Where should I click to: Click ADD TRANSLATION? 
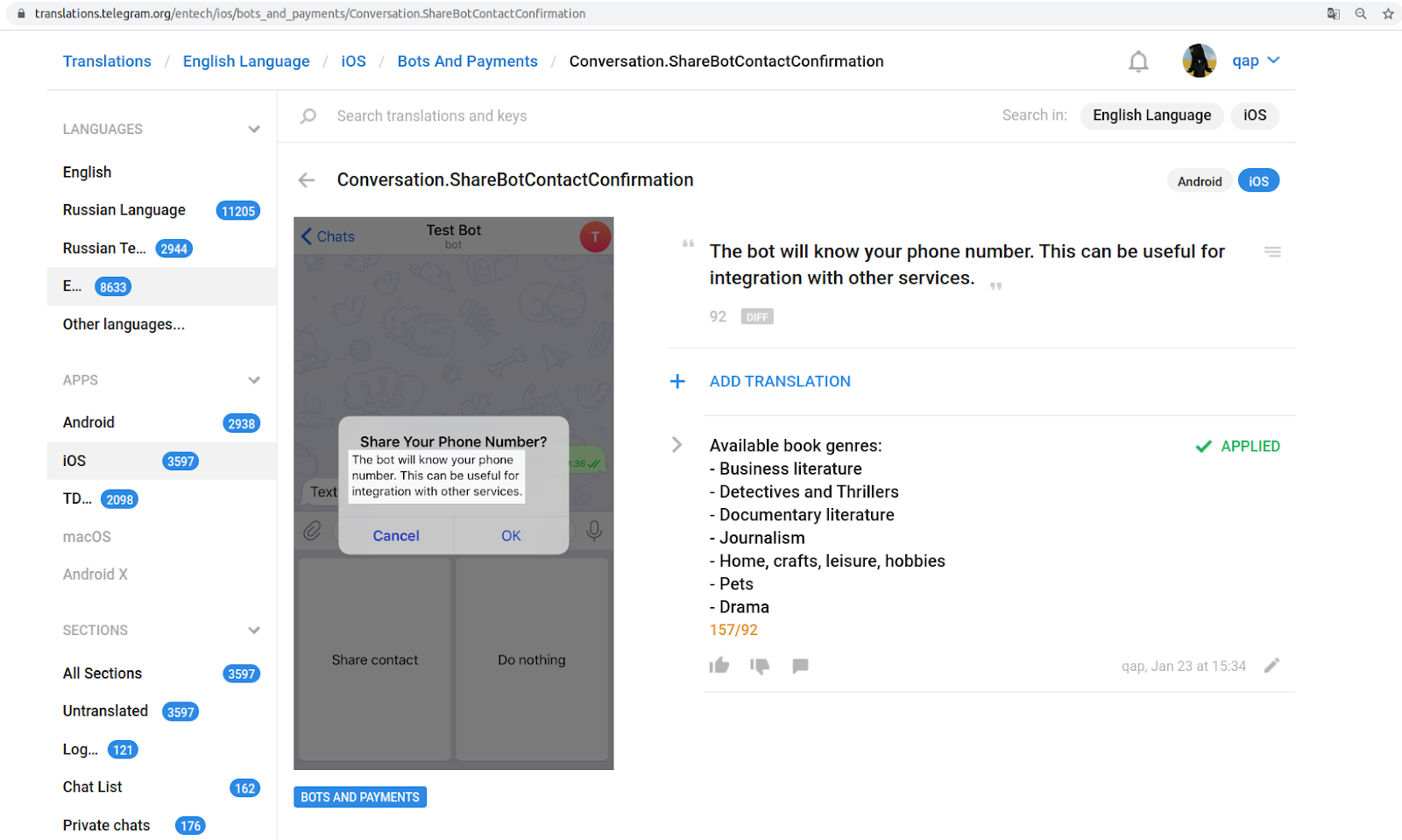coord(780,381)
